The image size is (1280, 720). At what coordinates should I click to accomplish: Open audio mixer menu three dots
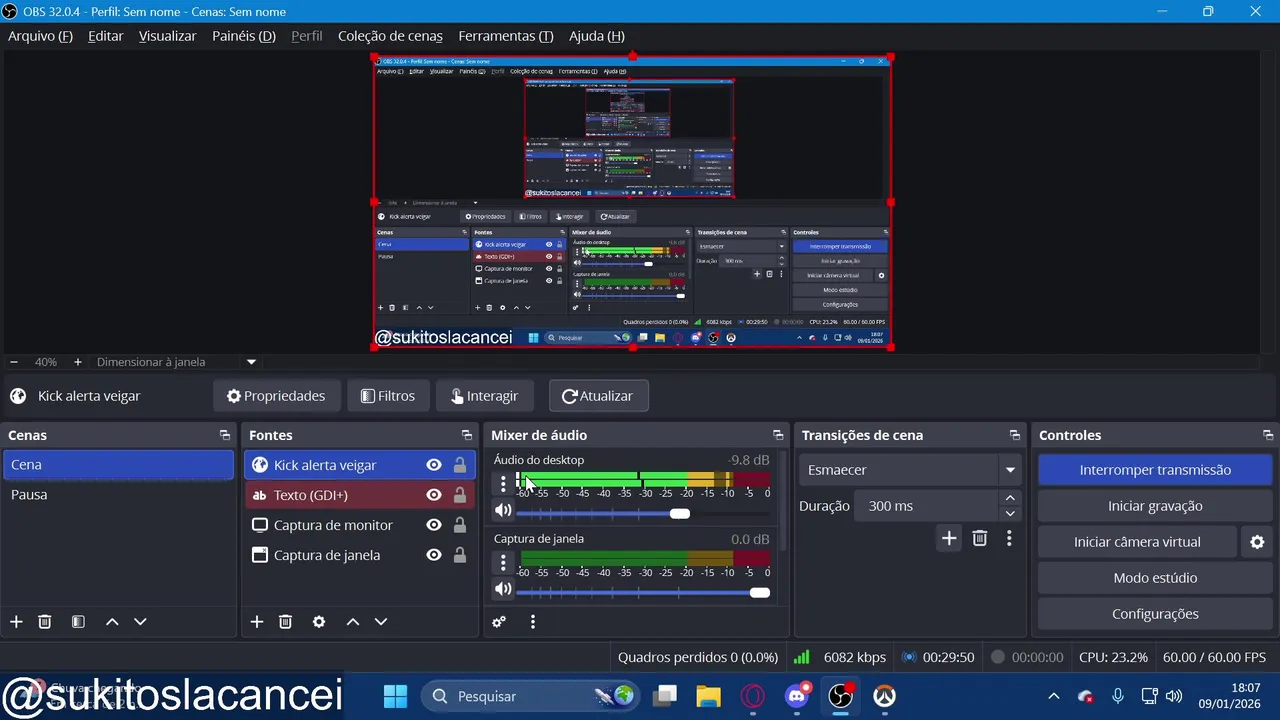(x=533, y=622)
